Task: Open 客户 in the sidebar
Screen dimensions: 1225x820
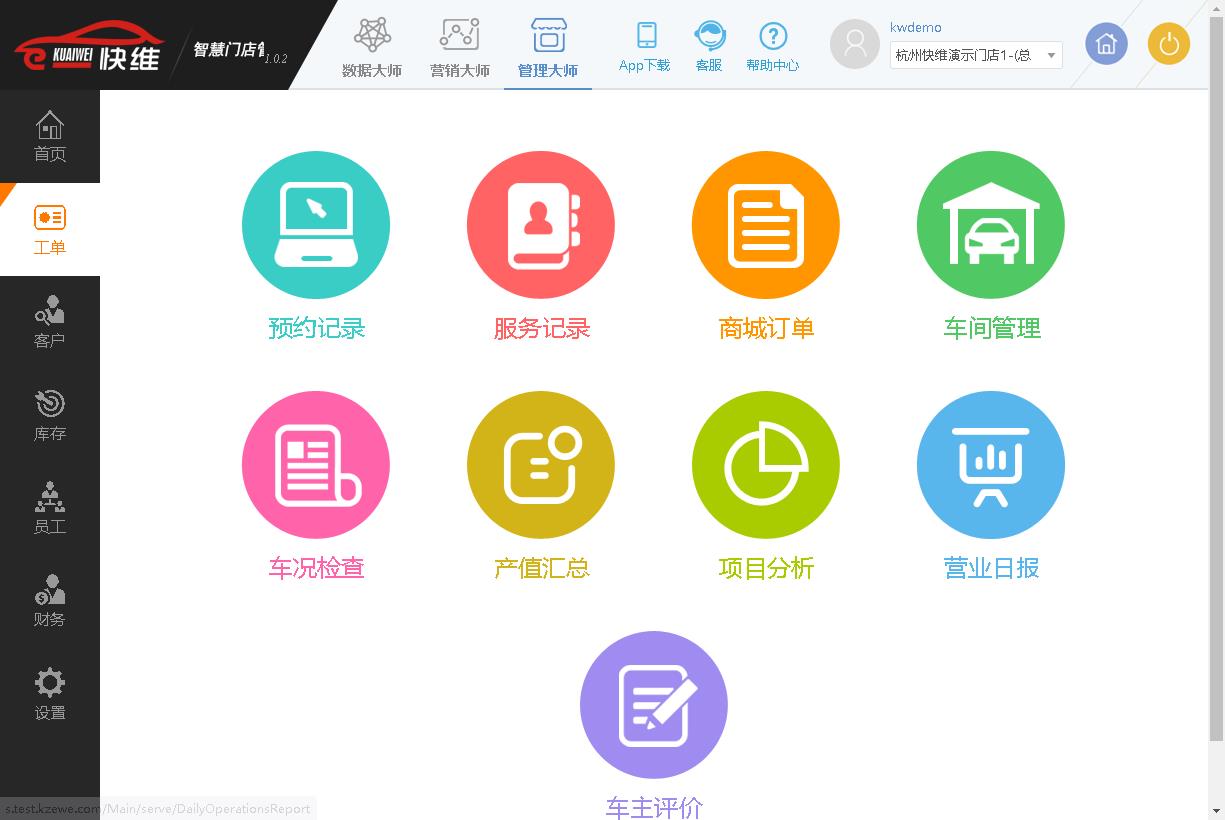Action: (50, 322)
